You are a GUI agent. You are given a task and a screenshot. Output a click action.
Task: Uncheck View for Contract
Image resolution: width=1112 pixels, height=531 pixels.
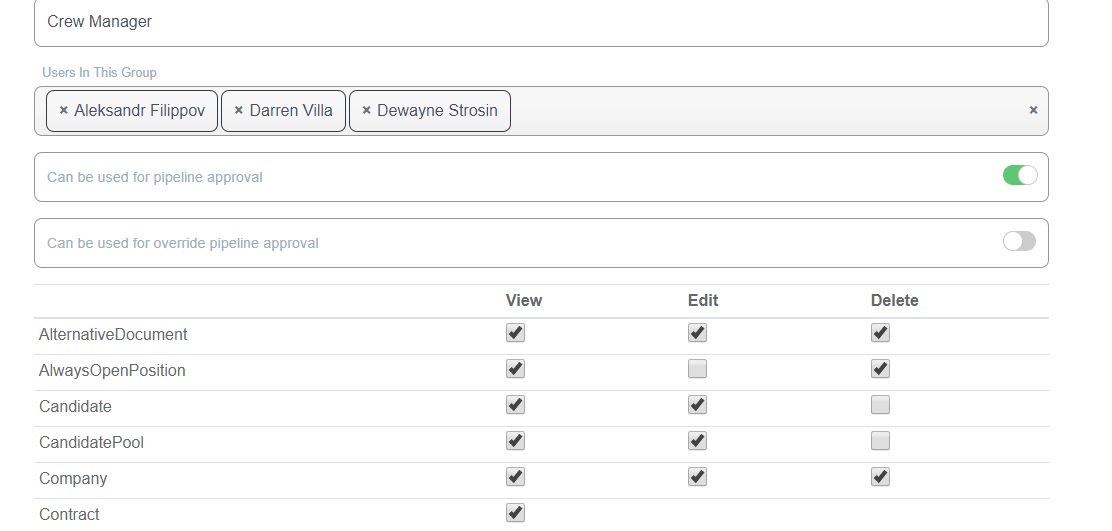[515, 514]
